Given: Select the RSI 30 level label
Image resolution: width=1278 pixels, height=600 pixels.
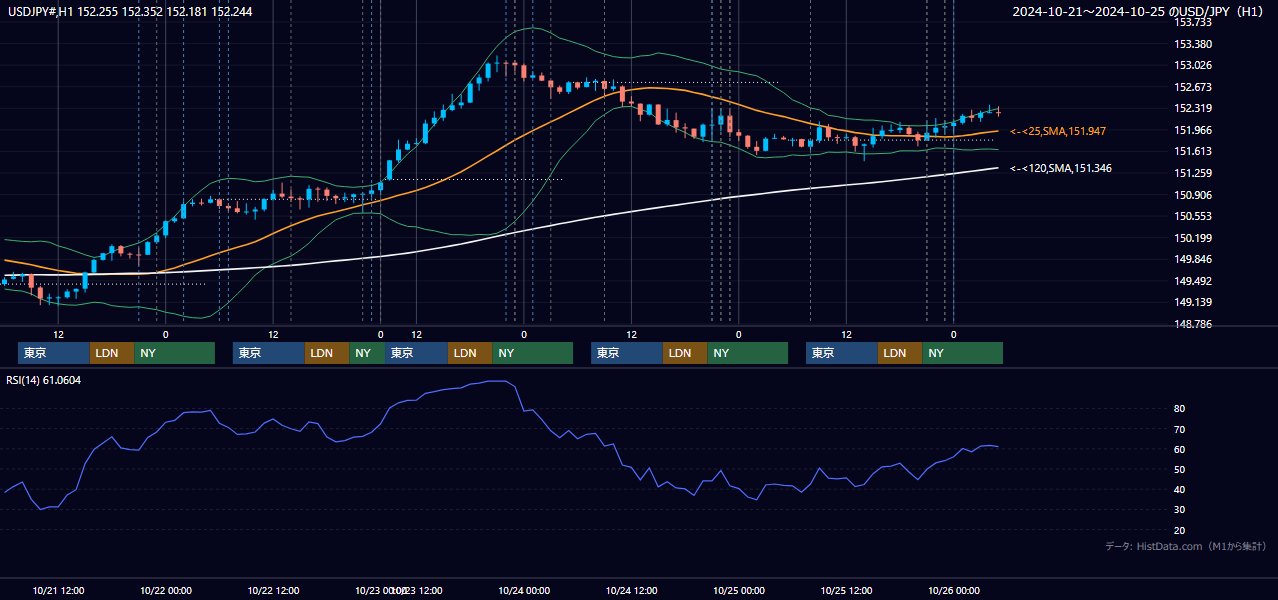Looking at the screenshot, I should (x=1180, y=509).
